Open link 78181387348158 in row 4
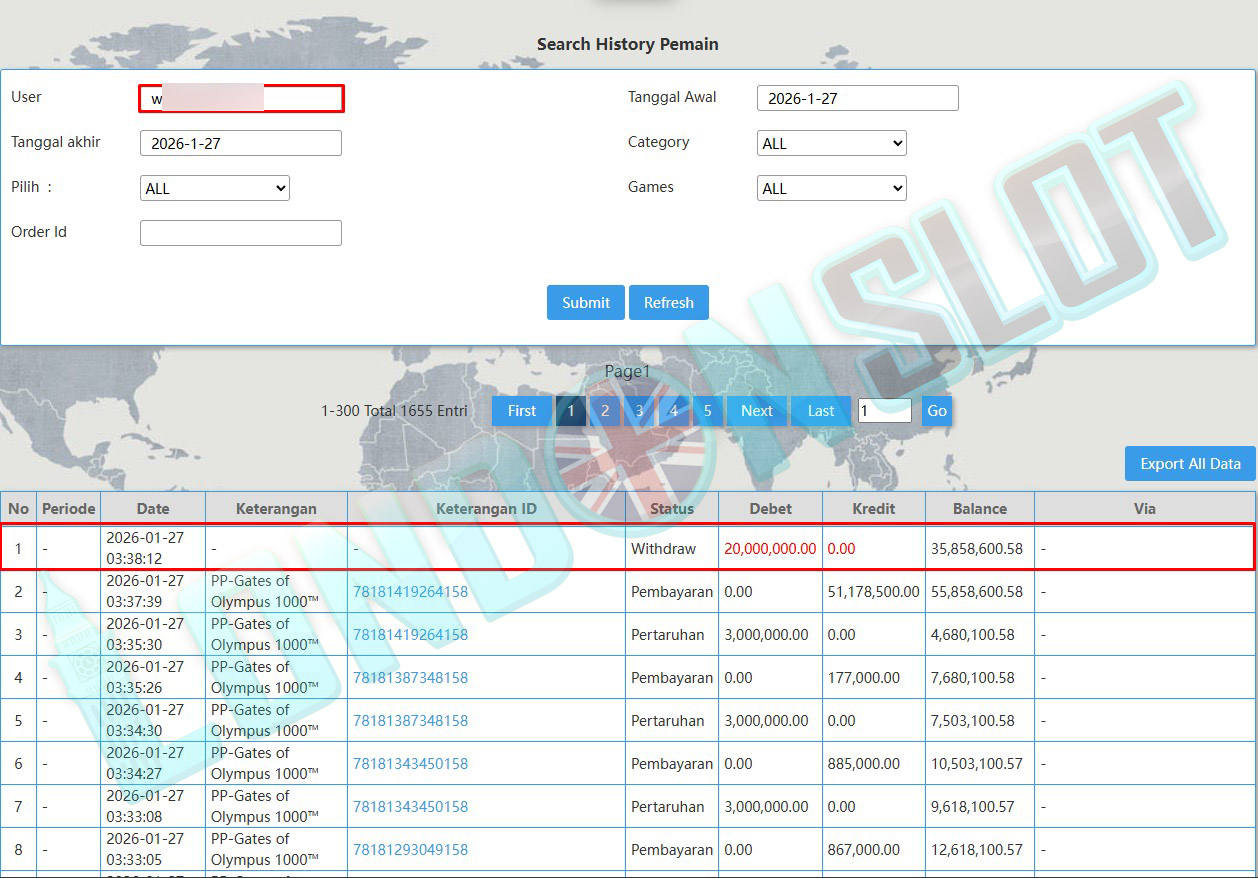Viewport: 1258px width, 878px height. (410, 678)
